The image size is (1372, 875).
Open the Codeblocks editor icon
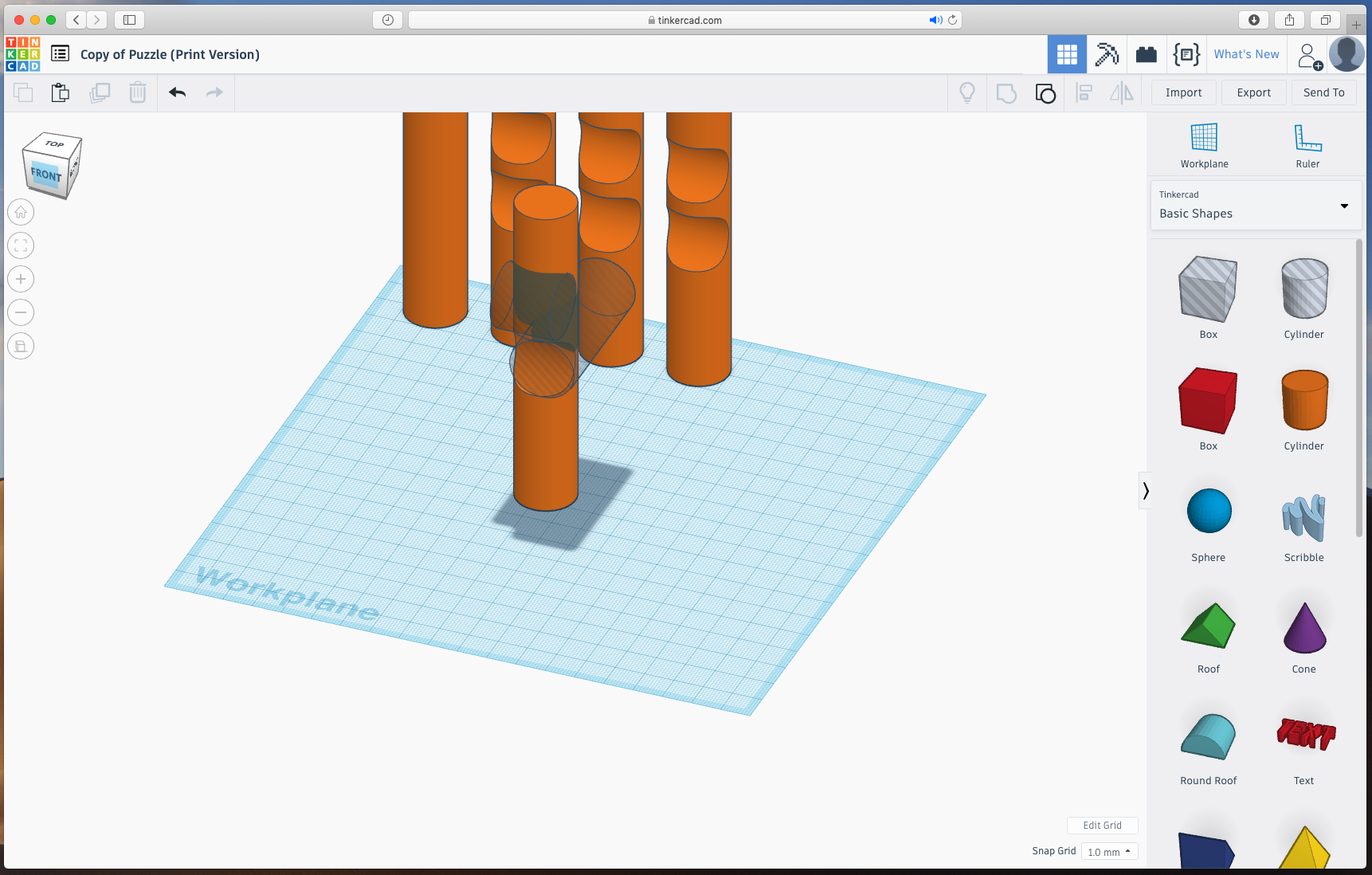coord(1186,54)
